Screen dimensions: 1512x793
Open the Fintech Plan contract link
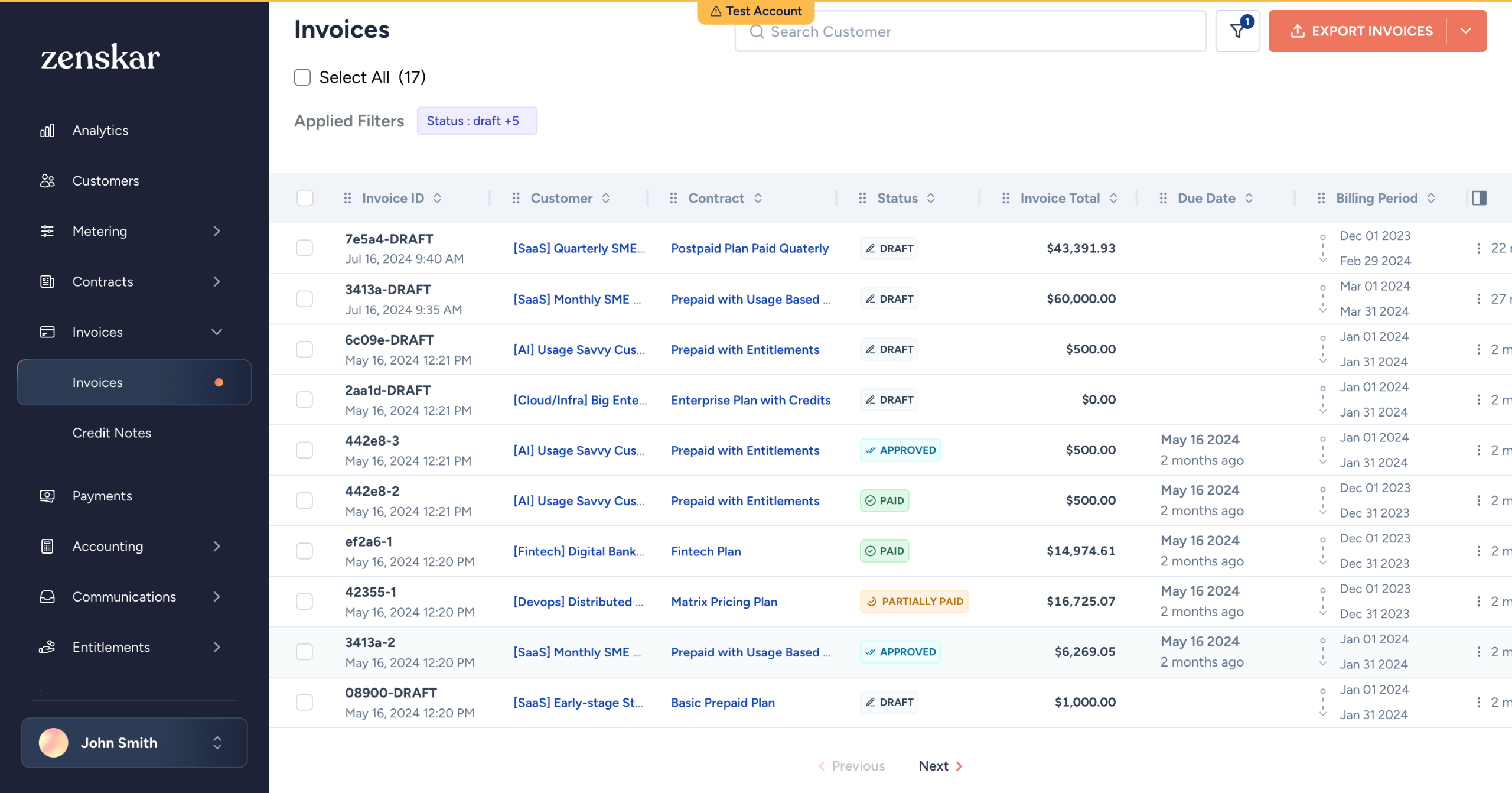click(x=706, y=551)
